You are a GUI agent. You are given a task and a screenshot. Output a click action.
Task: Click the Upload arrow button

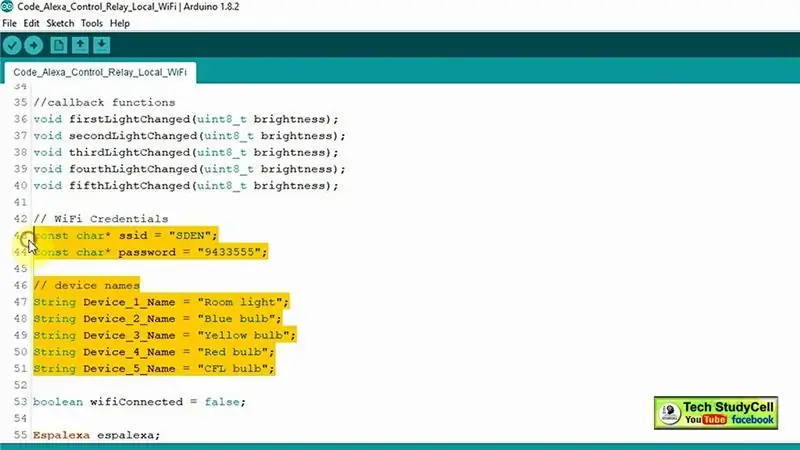(x=34, y=45)
